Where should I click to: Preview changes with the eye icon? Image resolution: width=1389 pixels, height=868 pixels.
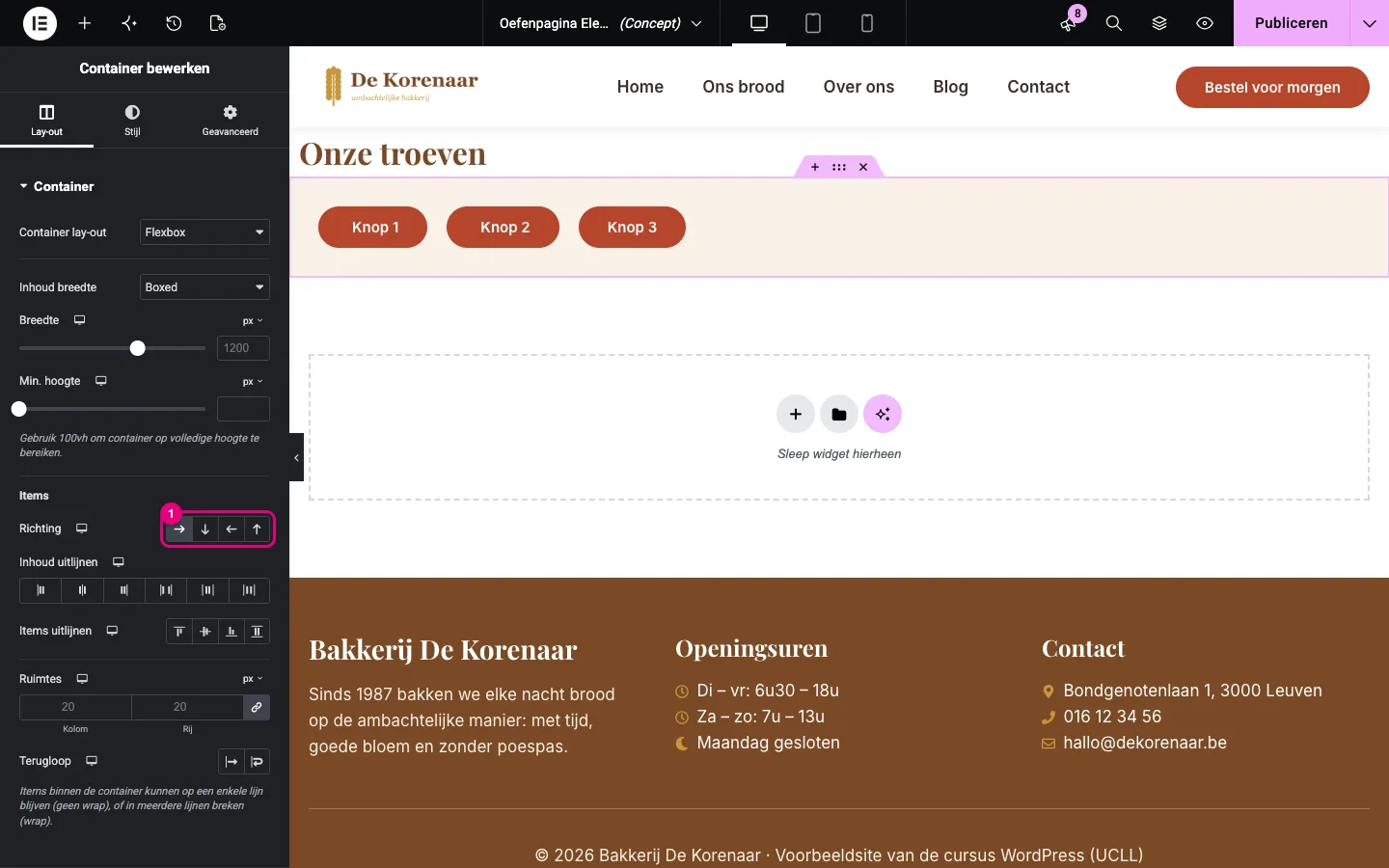coord(1205,23)
